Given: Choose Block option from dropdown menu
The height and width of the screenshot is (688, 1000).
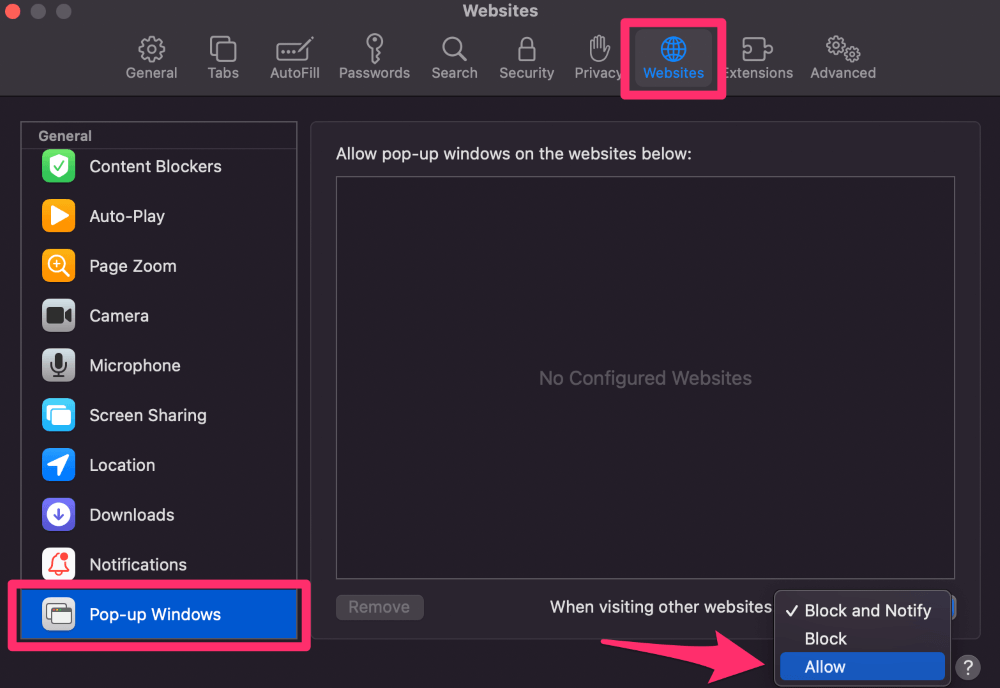Looking at the screenshot, I should click(x=862, y=638).
